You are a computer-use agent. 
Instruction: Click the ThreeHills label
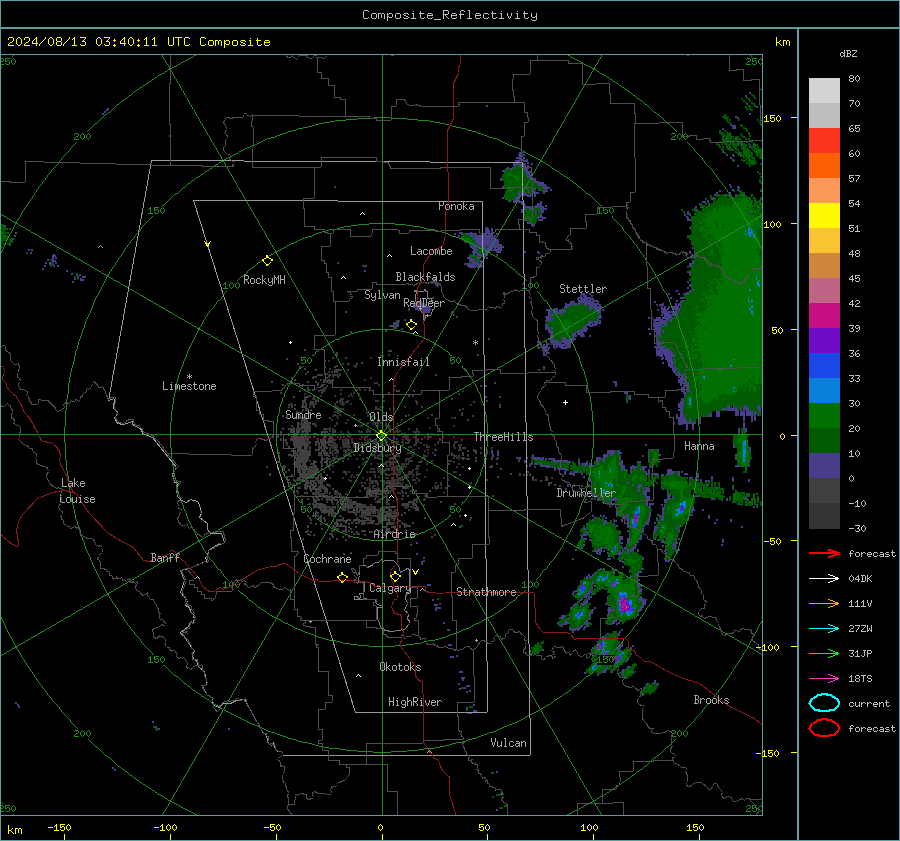(503, 437)
